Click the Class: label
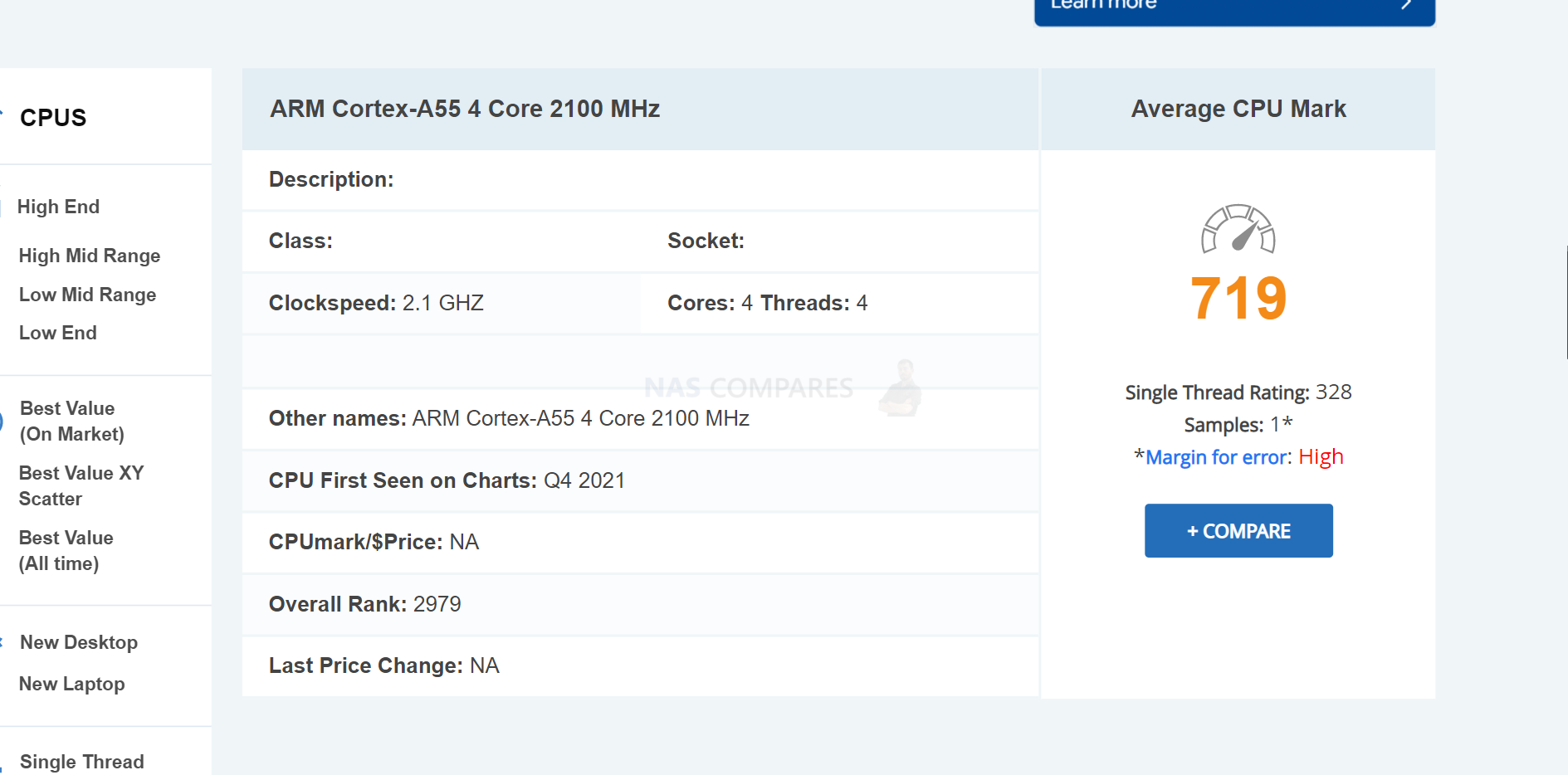 pyautogui.click(x=300, y=241)
